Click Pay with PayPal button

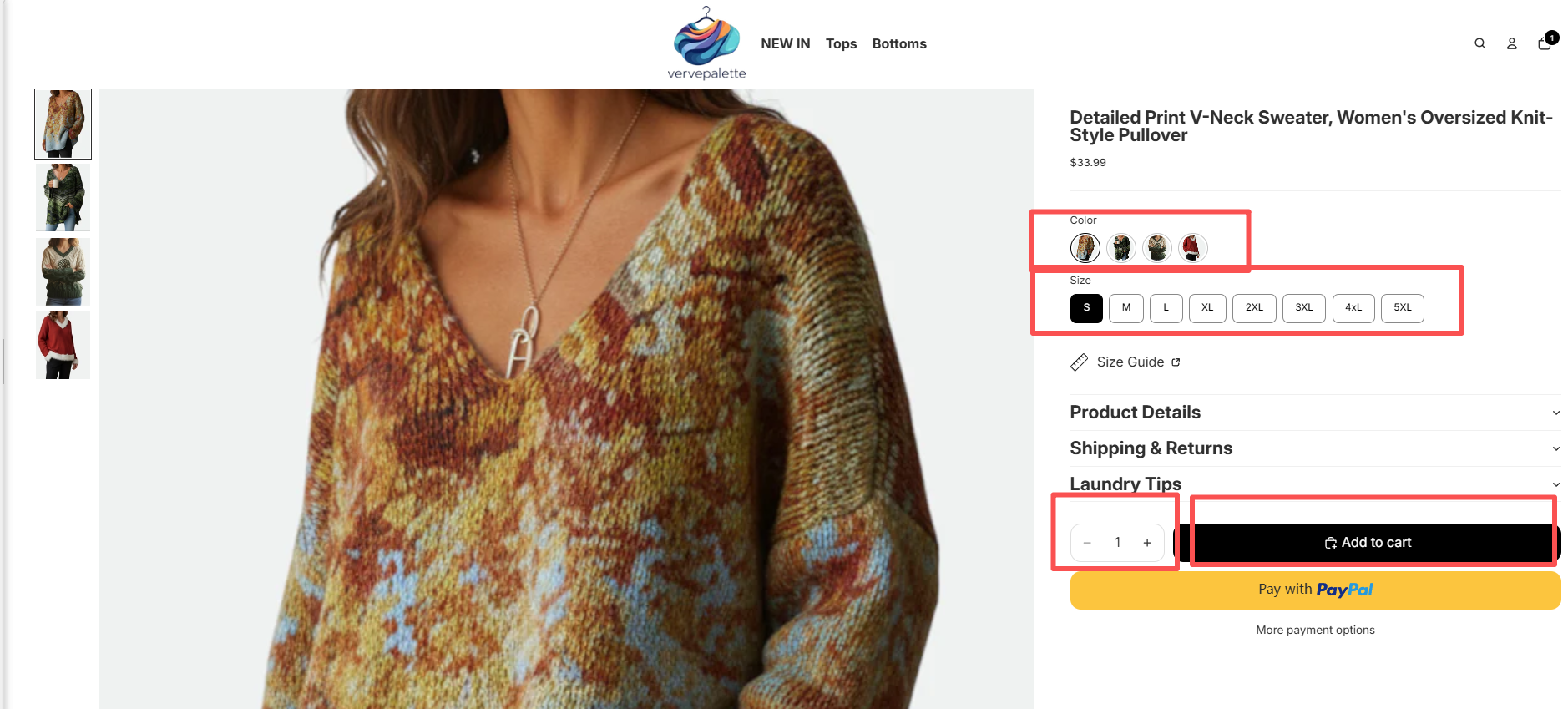coord(1315,590)
